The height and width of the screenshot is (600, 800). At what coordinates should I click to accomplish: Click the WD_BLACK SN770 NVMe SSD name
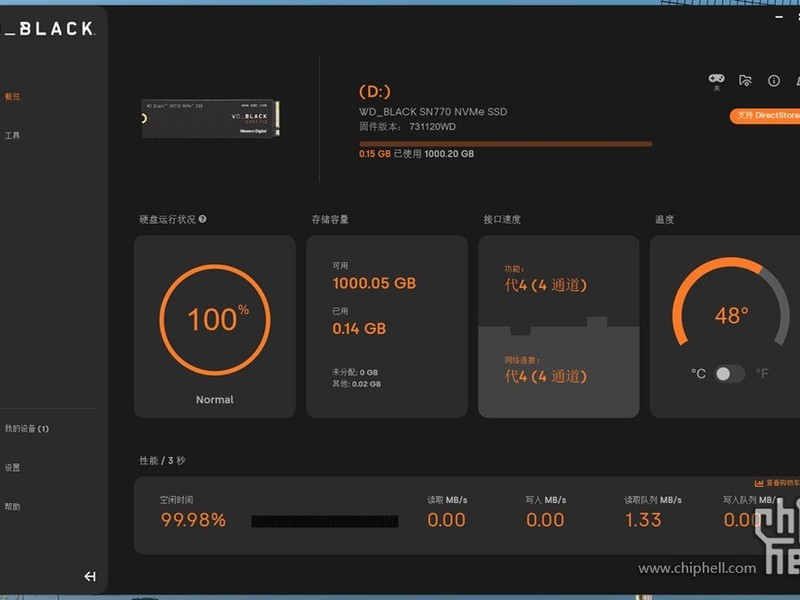pyautogui.click(x=433, y=112)
